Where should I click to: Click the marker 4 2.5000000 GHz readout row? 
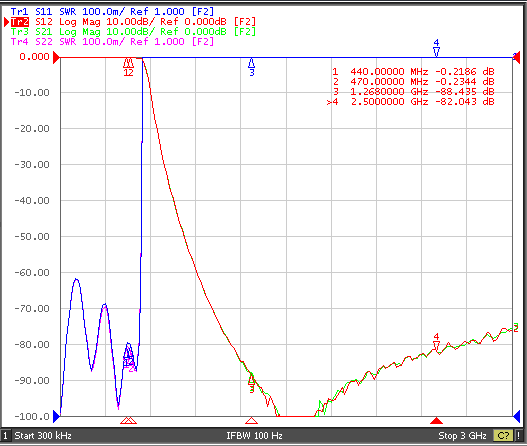411,102
